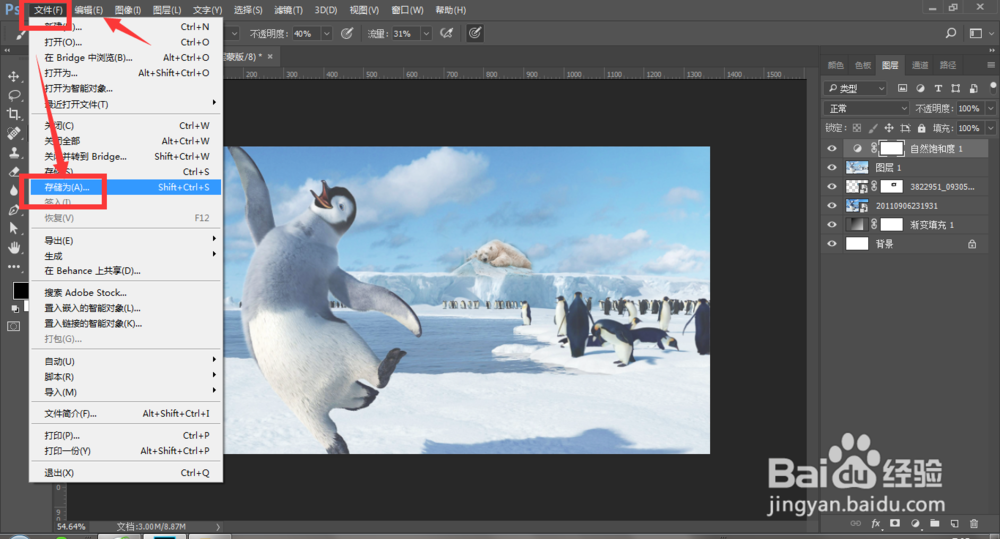Screen dimensions: 1000x539
Task: Expand 自动(U) submenu
Action: pos(126,361)
